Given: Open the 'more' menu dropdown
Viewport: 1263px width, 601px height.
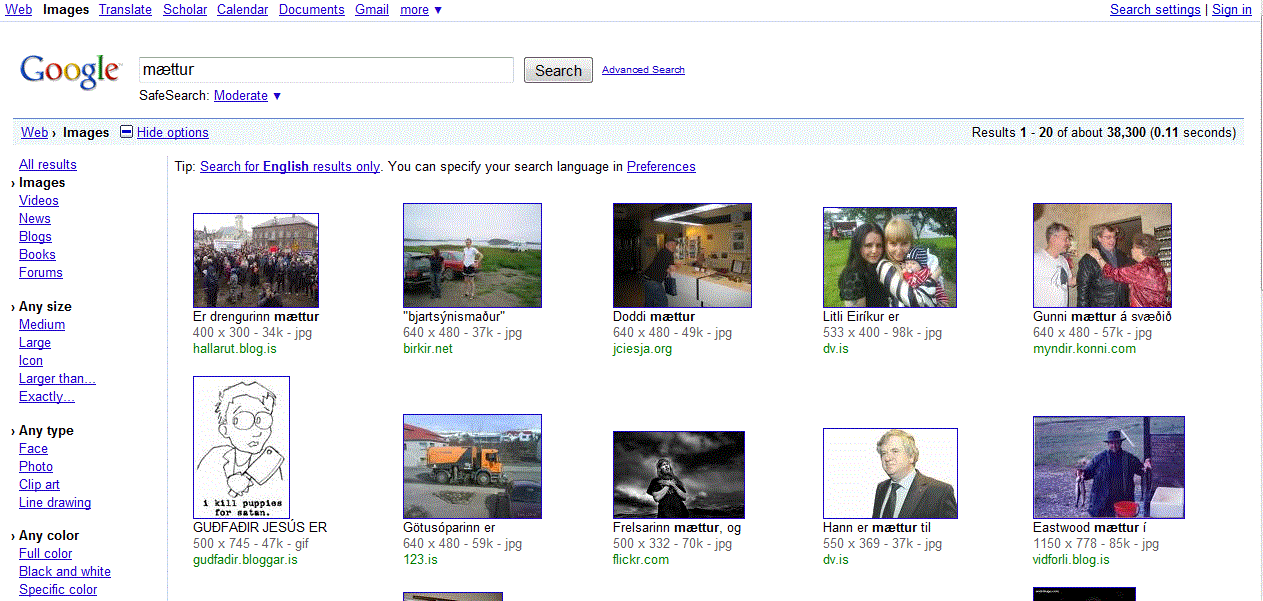Looking at the screenshot, I should [x=421, y=10].
